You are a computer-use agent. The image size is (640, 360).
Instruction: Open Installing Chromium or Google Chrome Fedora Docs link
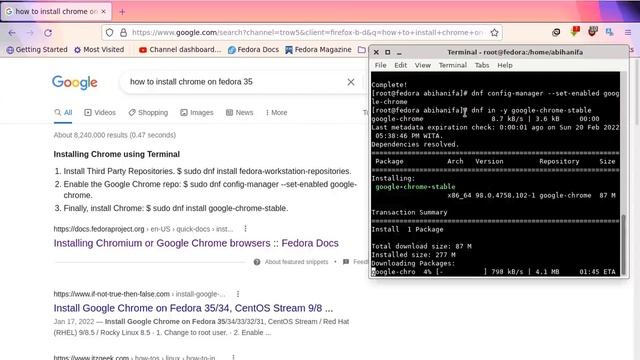tap(196, 243)
